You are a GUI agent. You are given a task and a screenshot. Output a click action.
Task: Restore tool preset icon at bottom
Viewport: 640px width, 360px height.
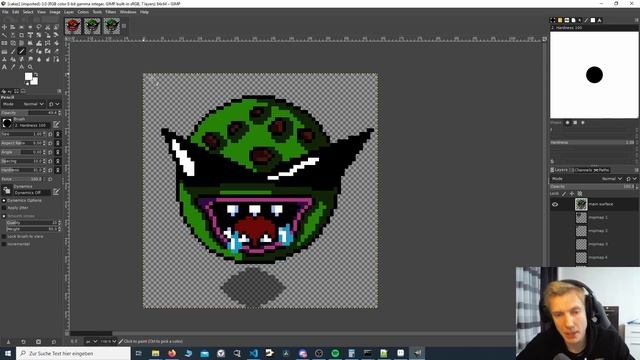23,342
